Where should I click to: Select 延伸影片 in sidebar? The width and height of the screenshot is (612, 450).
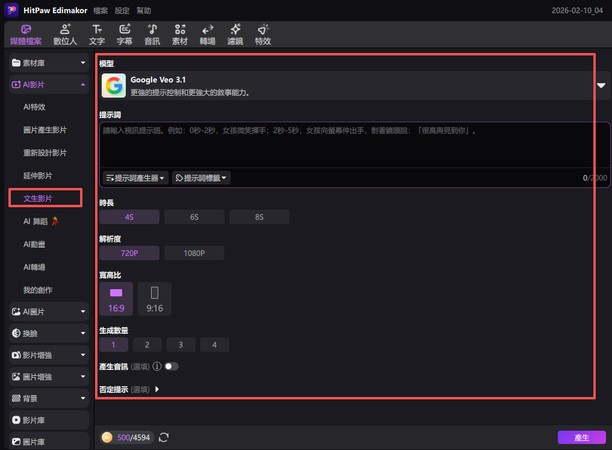click(x=37, y=176)
